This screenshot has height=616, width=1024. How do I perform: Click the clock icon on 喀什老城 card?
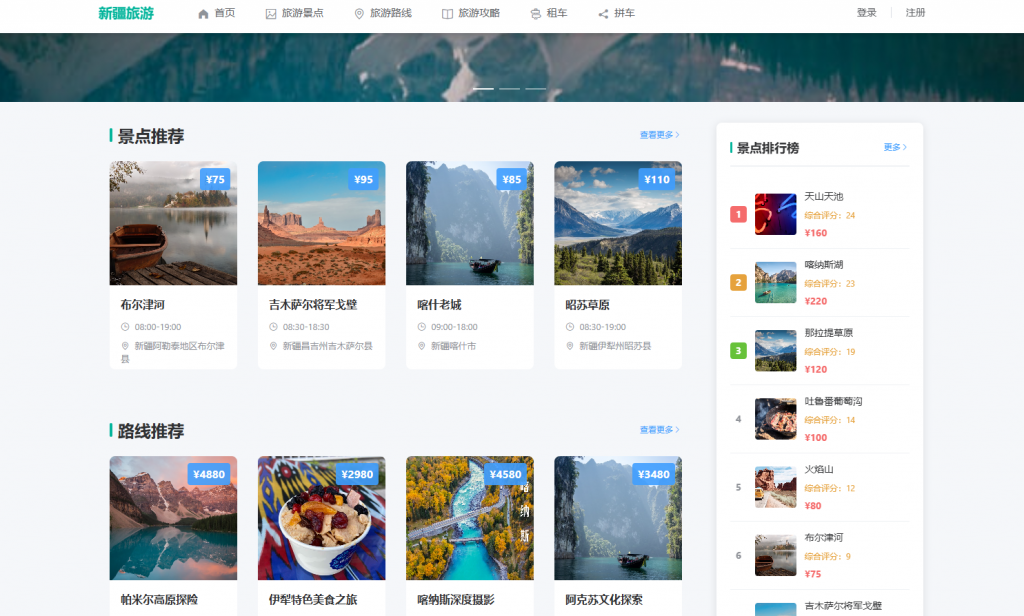pos(421,327)
